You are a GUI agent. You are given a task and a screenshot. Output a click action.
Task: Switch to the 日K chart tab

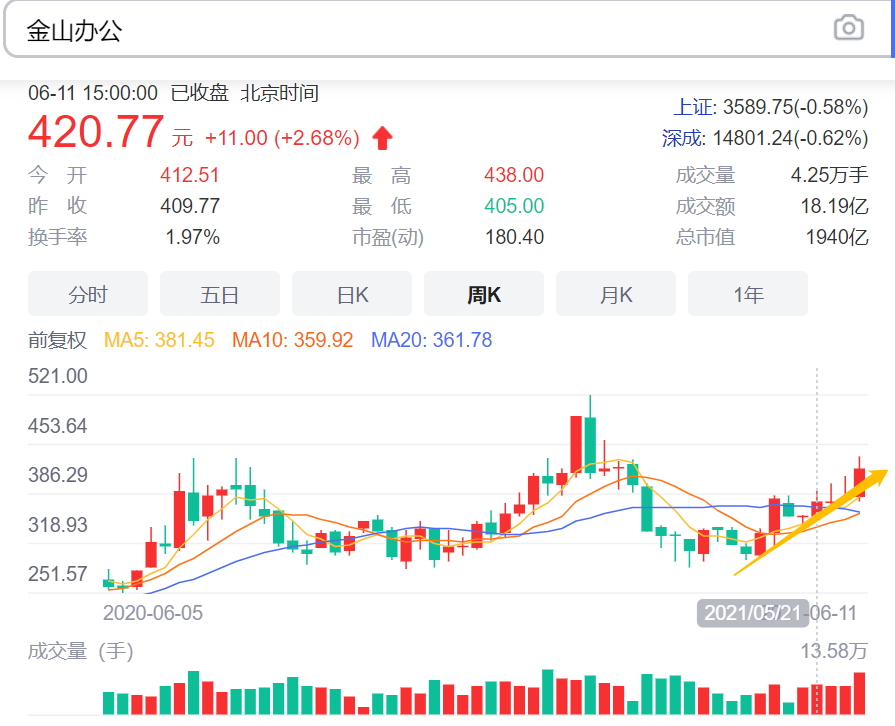(351, 293)
